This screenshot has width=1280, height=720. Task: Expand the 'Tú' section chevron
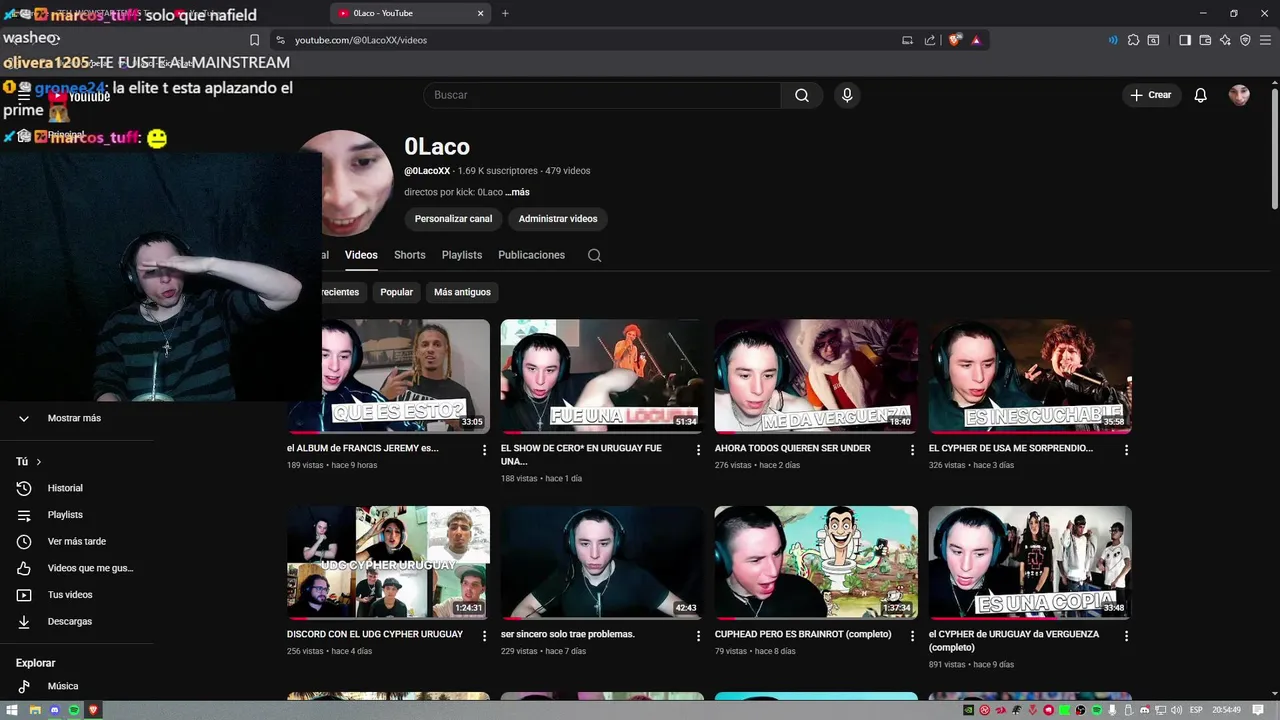tap(39, 462)
